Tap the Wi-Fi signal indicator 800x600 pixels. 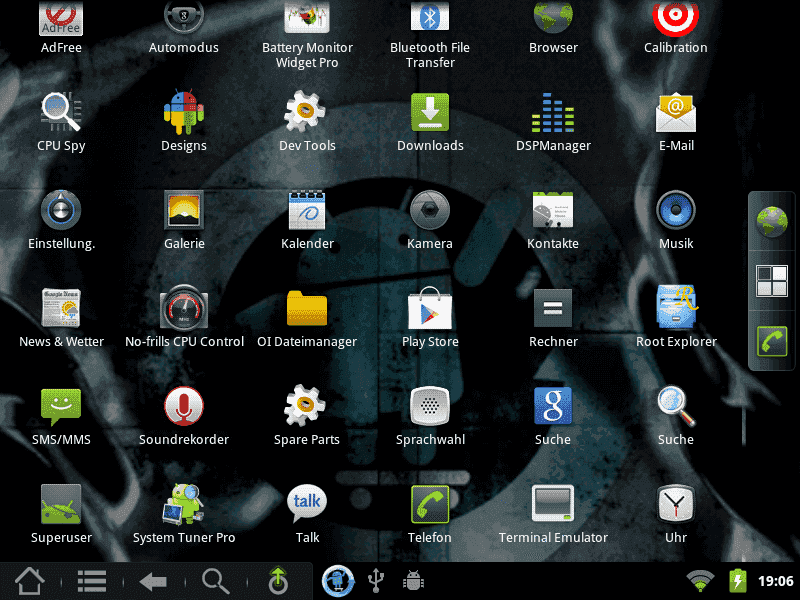(701, 581)
